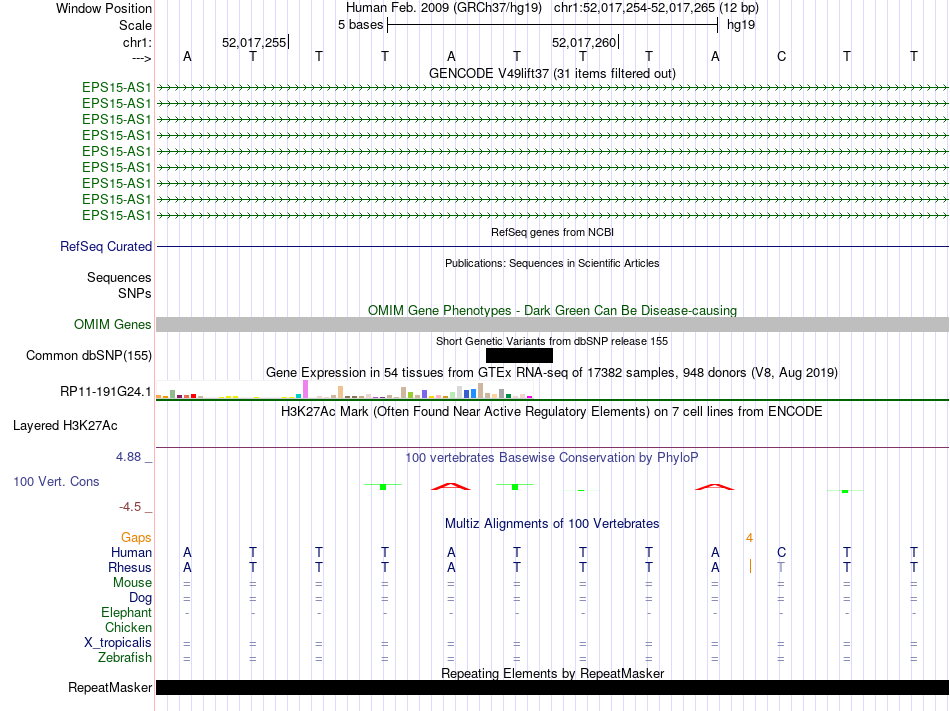Click the SNPs subtrack label
This screenshot has height=711, width=950.
point(135,293)
